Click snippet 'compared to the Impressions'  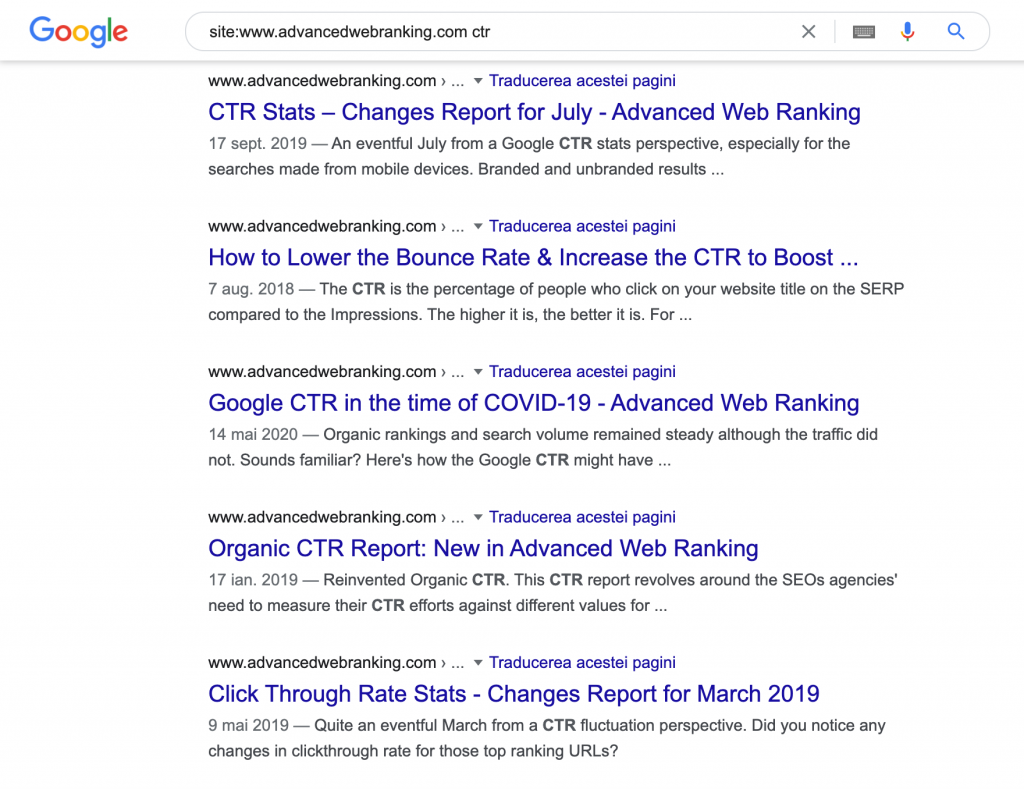315,315
